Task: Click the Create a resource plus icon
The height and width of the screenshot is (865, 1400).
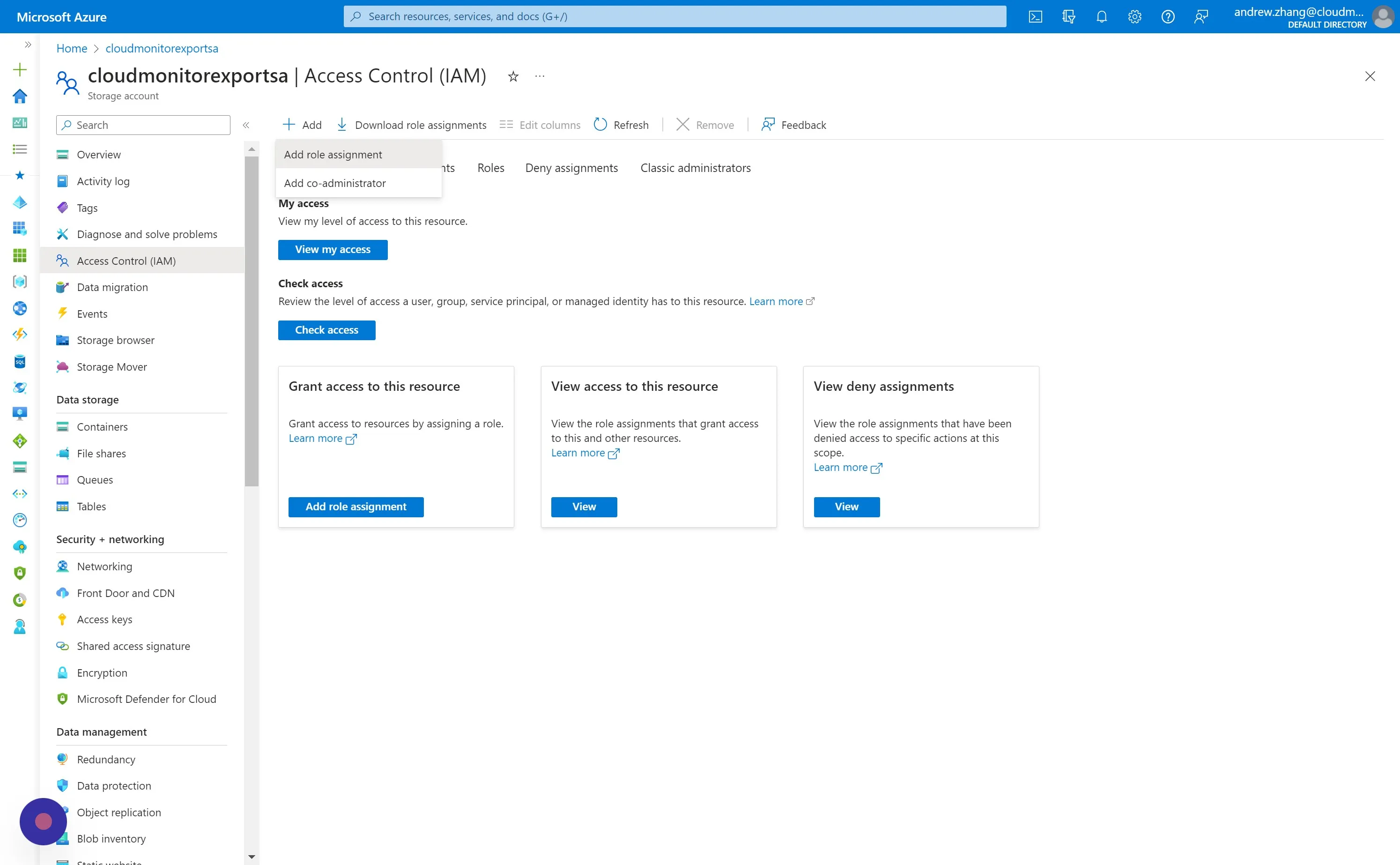Action: point(19,70)
